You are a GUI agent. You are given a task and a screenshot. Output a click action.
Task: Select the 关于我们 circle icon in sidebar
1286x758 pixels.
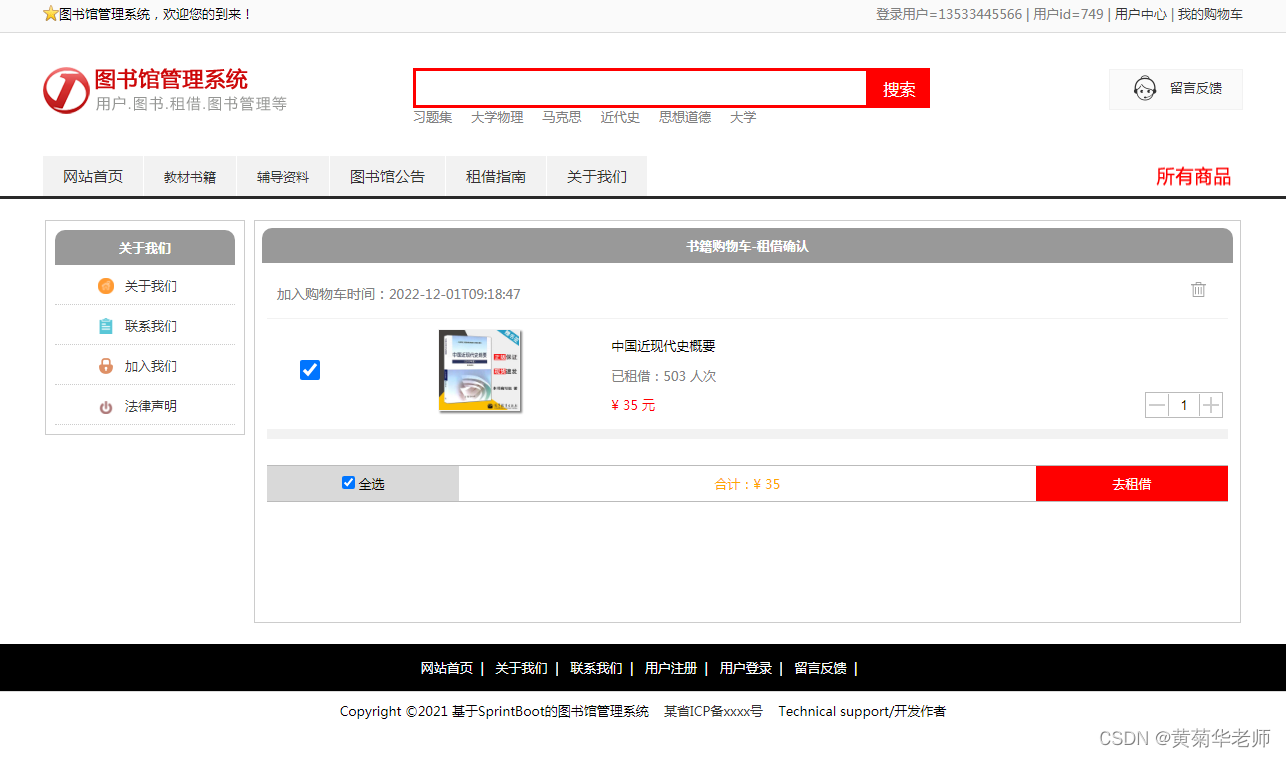coord(105,286)
